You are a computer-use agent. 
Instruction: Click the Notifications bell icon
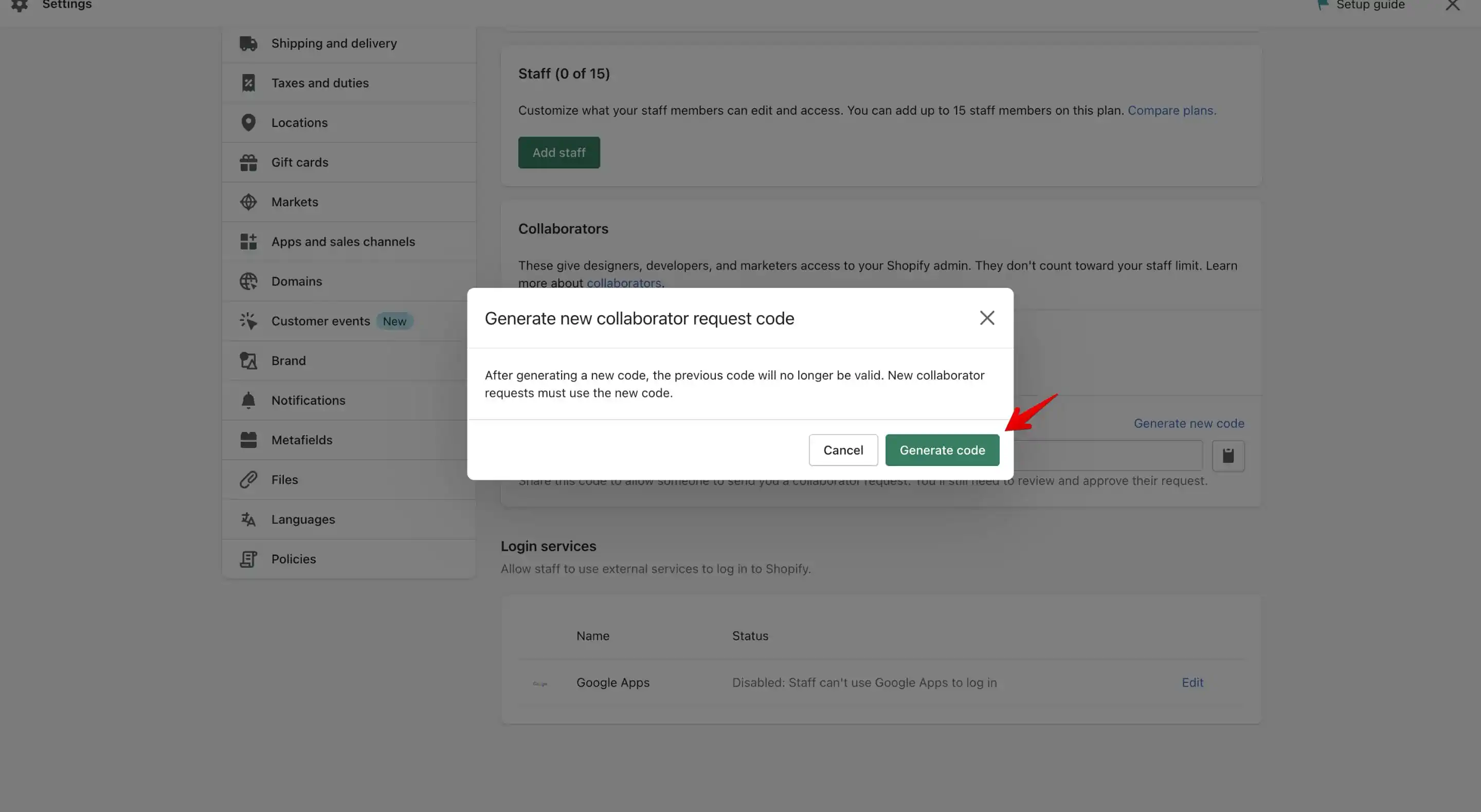click(x=248, y=400)
